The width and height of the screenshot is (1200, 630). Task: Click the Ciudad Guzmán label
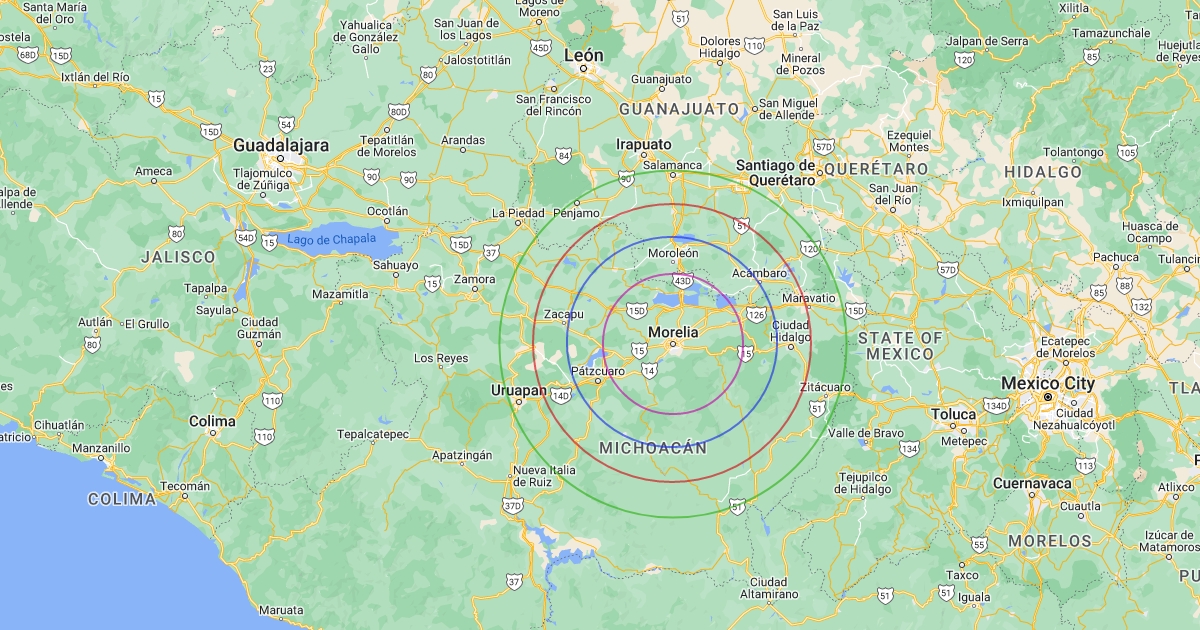259,329
